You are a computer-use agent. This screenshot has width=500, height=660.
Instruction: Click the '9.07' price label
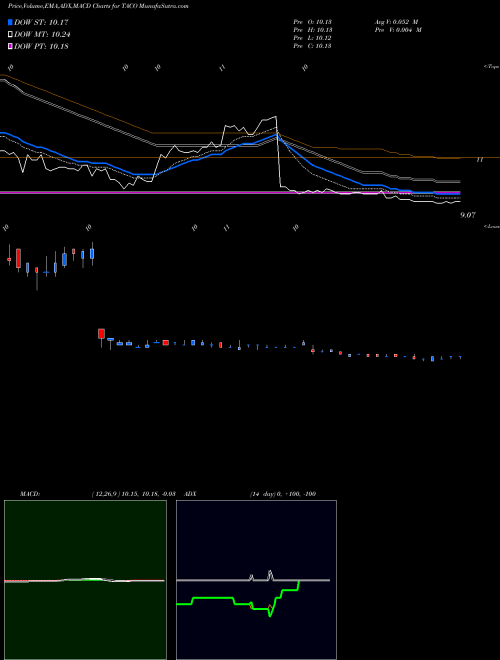468,215
